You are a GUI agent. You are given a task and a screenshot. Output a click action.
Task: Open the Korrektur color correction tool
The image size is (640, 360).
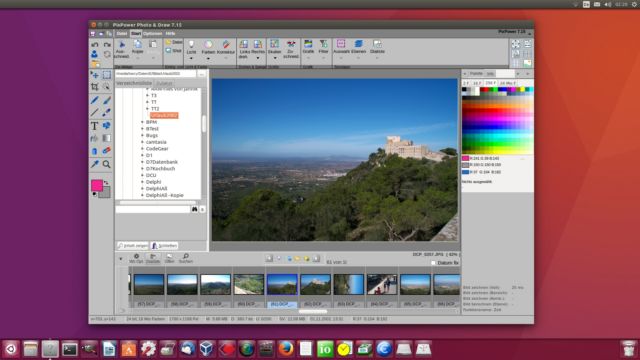[x=226, y=47]
